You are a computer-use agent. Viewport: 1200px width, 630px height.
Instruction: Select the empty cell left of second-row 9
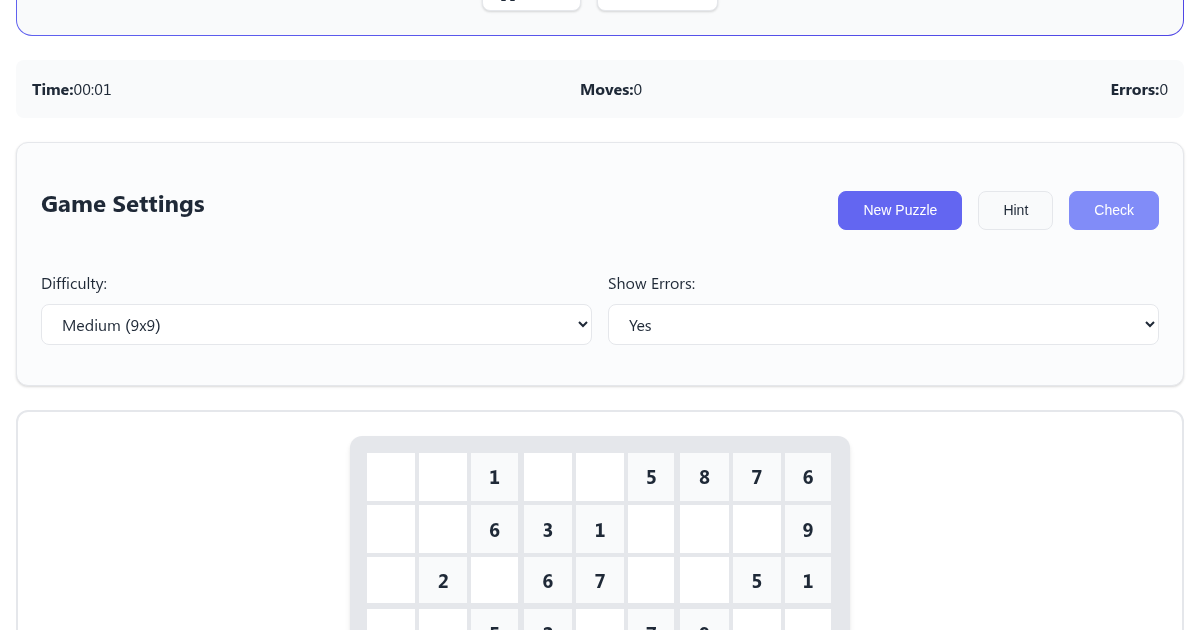point(756,529)
